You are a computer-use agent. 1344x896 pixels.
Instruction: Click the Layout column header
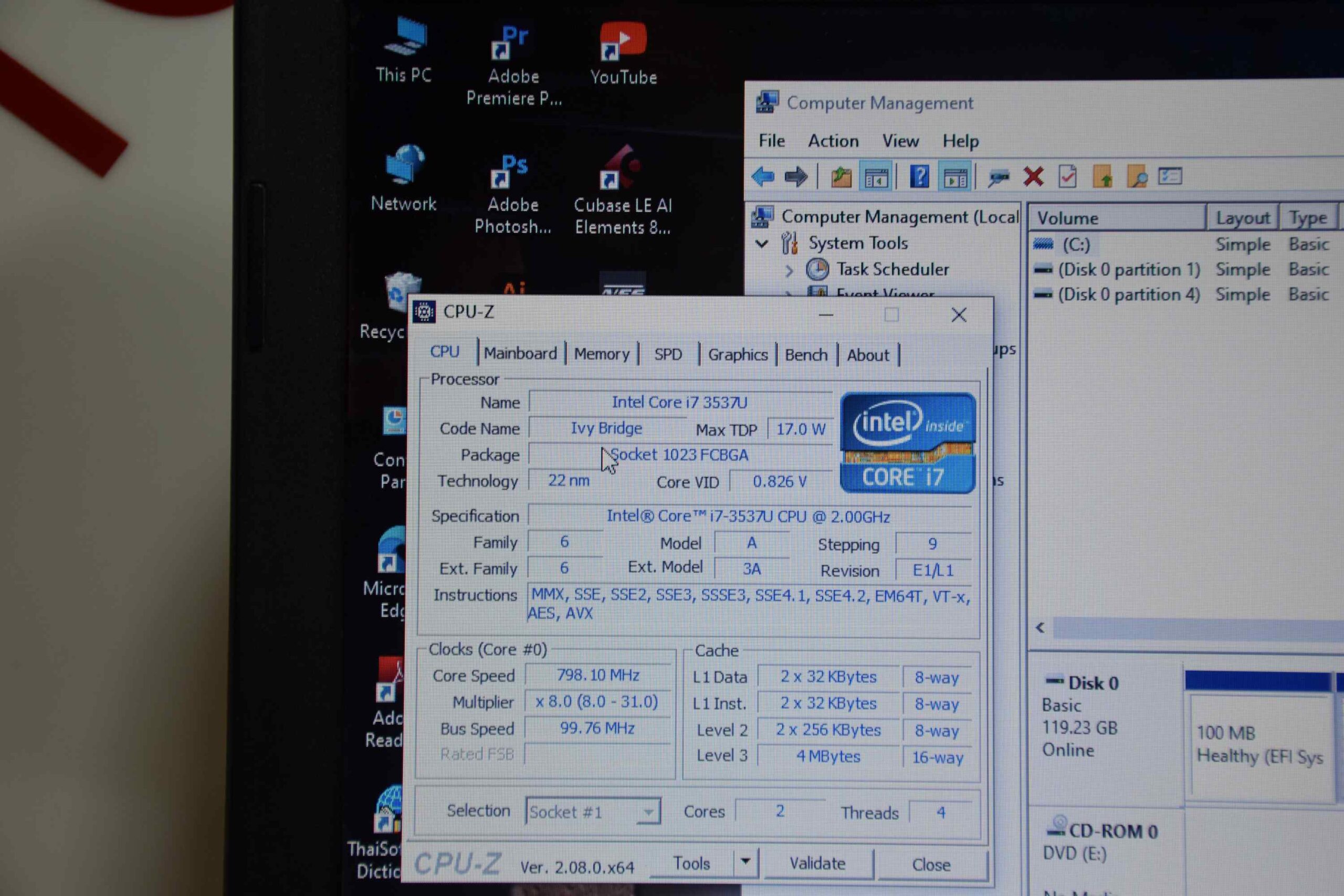(x=1243, y=218)
